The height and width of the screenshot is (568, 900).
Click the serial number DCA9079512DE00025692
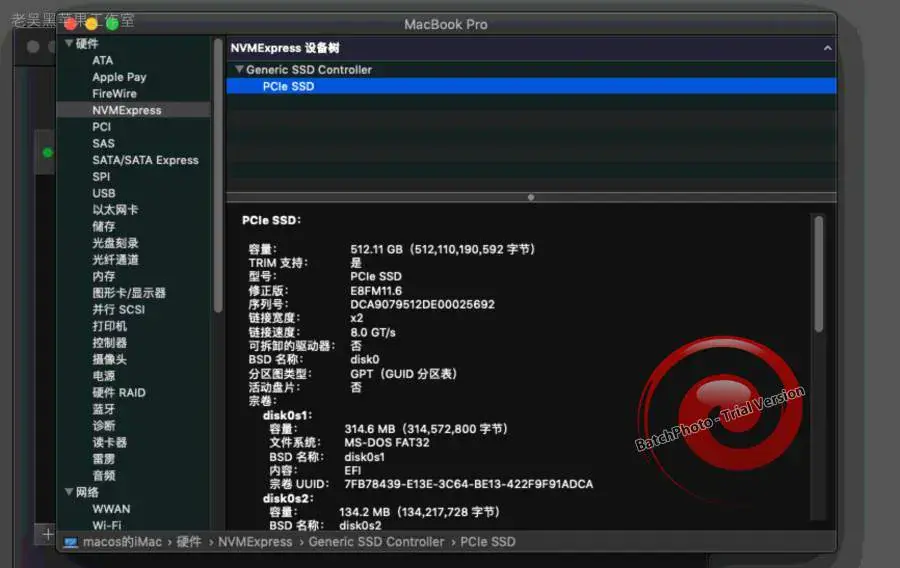[x=422, y=305]
